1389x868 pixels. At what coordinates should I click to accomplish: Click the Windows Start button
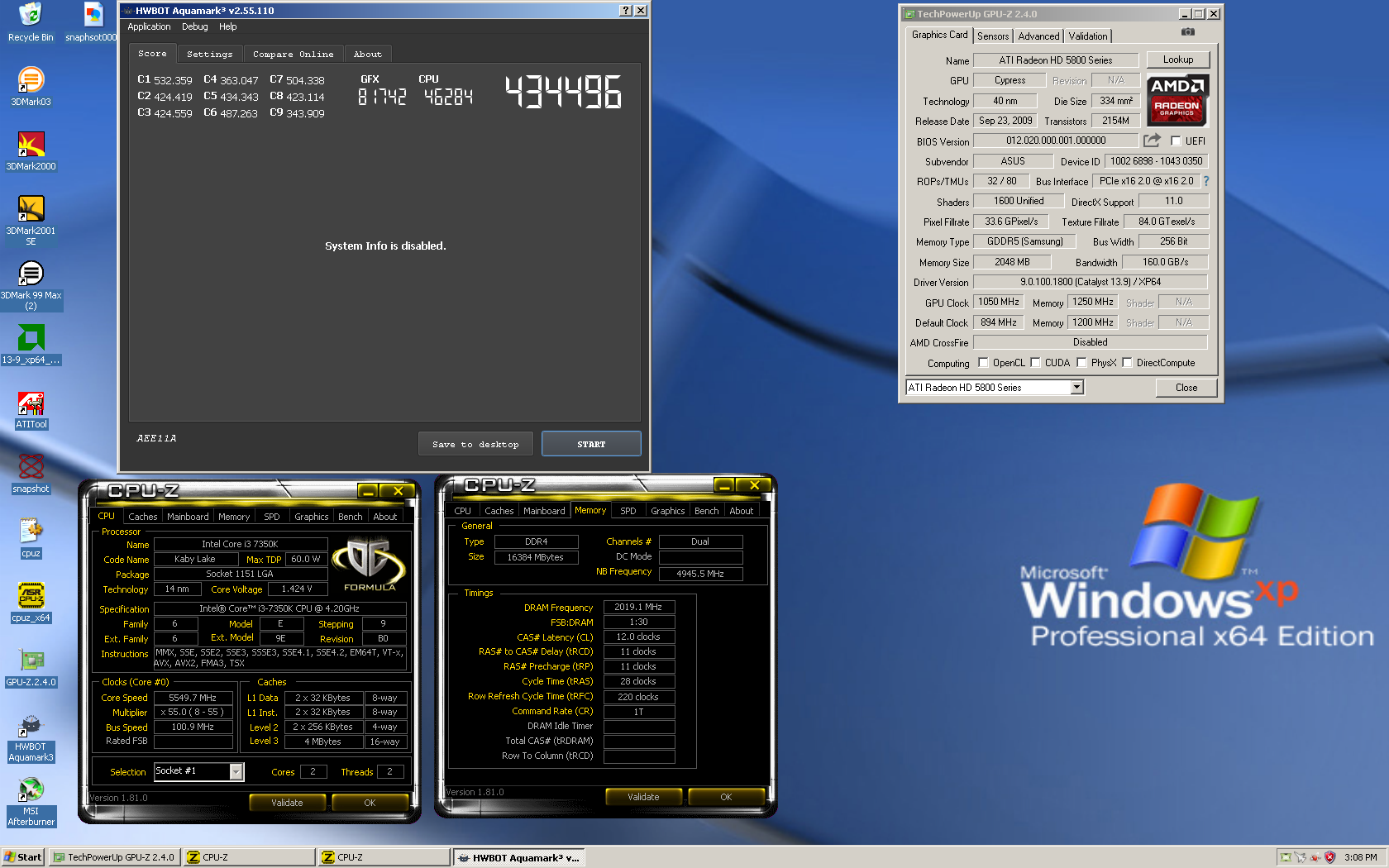pyautogui.click(x=22, y=857)
